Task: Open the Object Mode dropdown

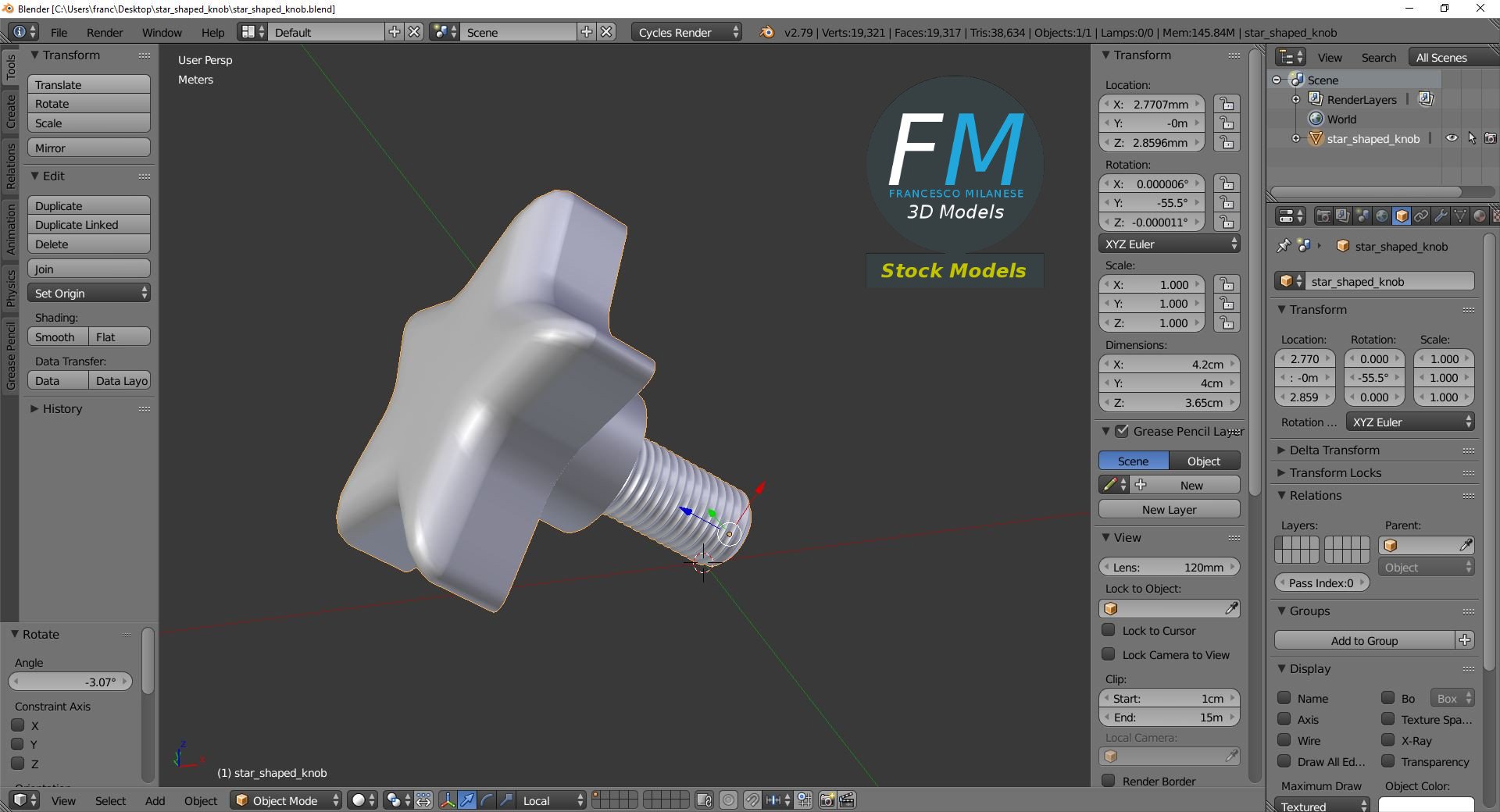Action: [x=285, y=800]
